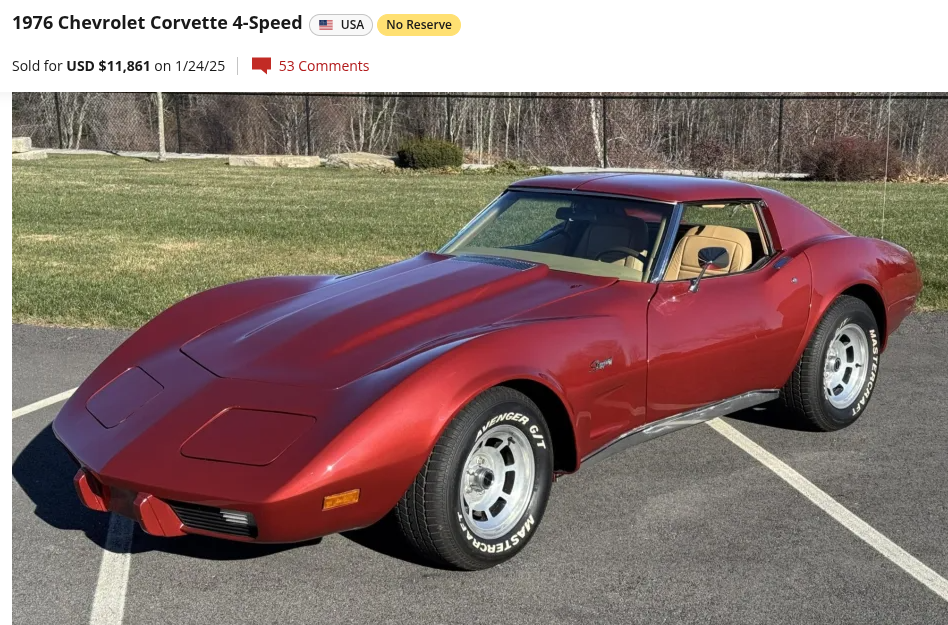Click the front wheel in the photo

click(x=476, y=479)
